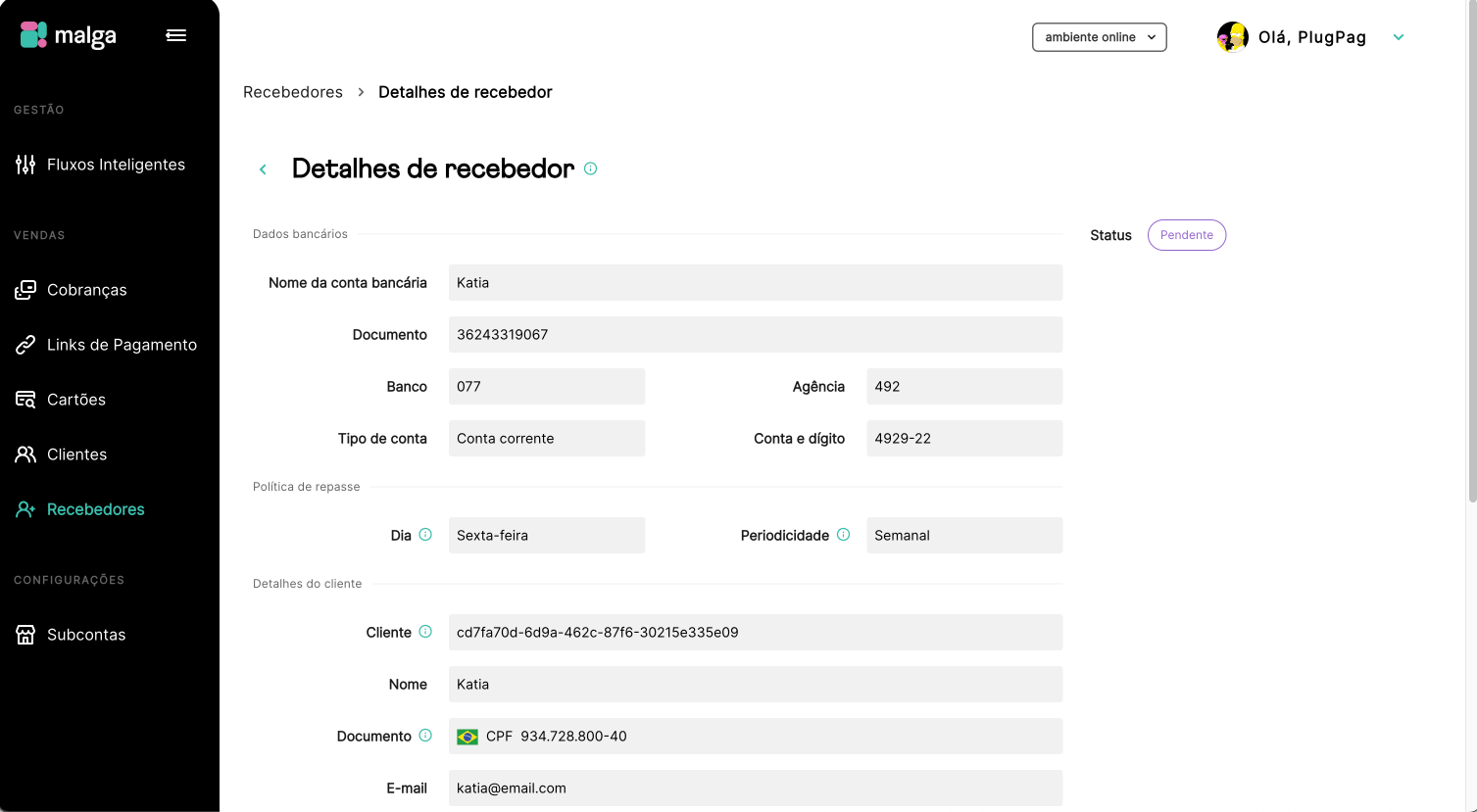
Task: Click the Clientes people icon
Action: coord(25,454)
